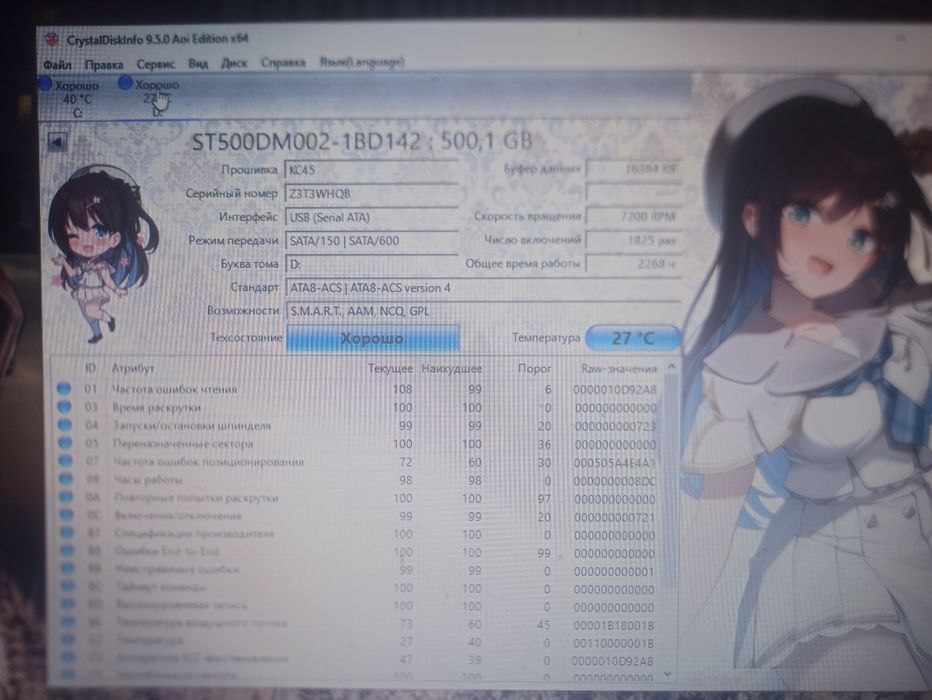Click the Прошивка field showing KC45
The image size is (932, 700).
click(x=371, y=170)
